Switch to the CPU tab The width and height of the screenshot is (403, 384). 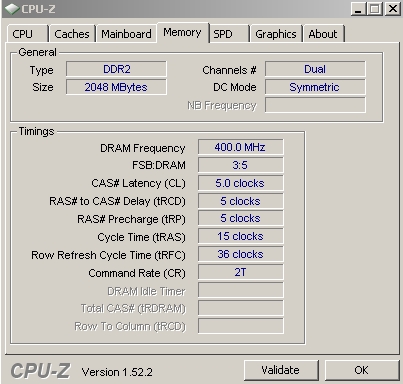click(28, 34)
